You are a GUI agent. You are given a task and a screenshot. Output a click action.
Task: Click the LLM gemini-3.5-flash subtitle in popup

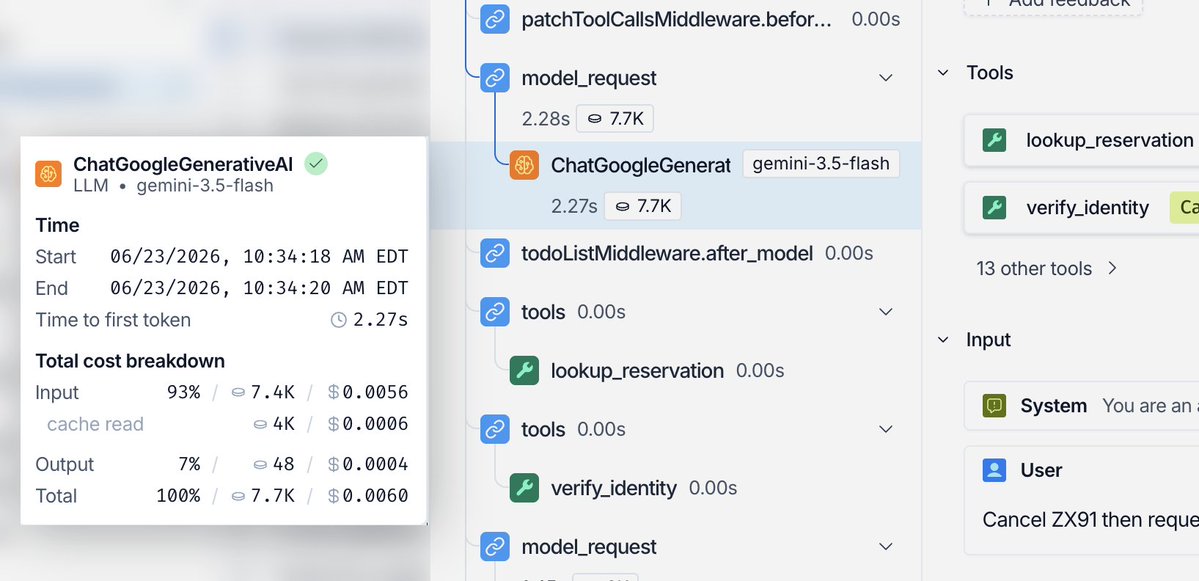[x=173, y=186]
